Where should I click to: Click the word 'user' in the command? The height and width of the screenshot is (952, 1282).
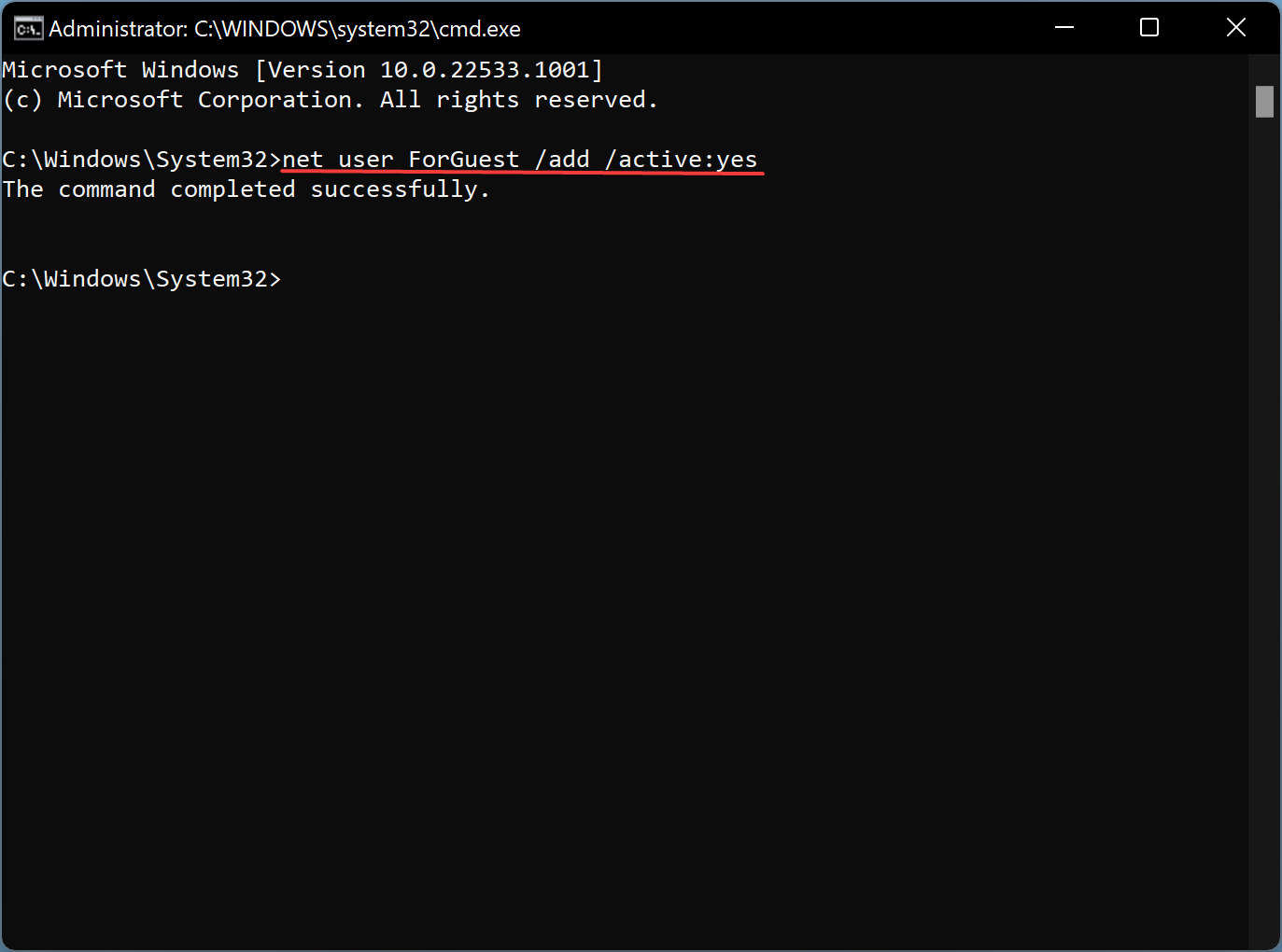point(365,161)
